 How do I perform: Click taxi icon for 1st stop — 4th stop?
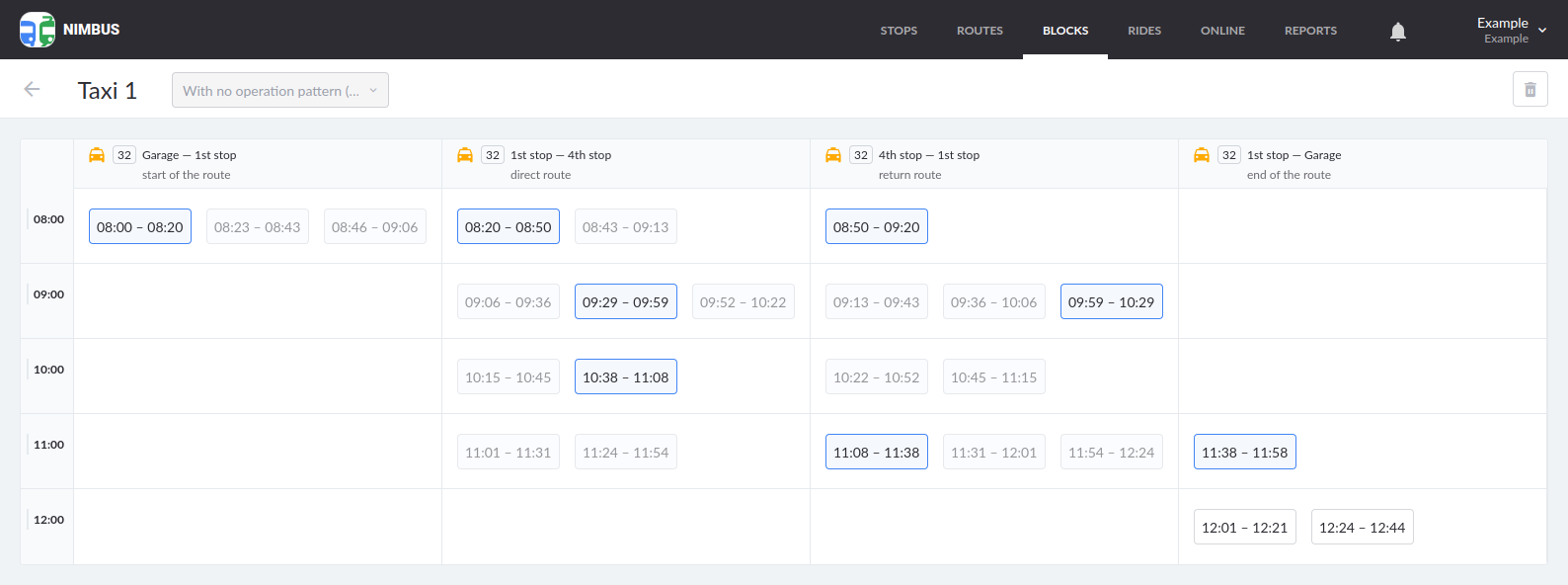click(x=465, y=155)
